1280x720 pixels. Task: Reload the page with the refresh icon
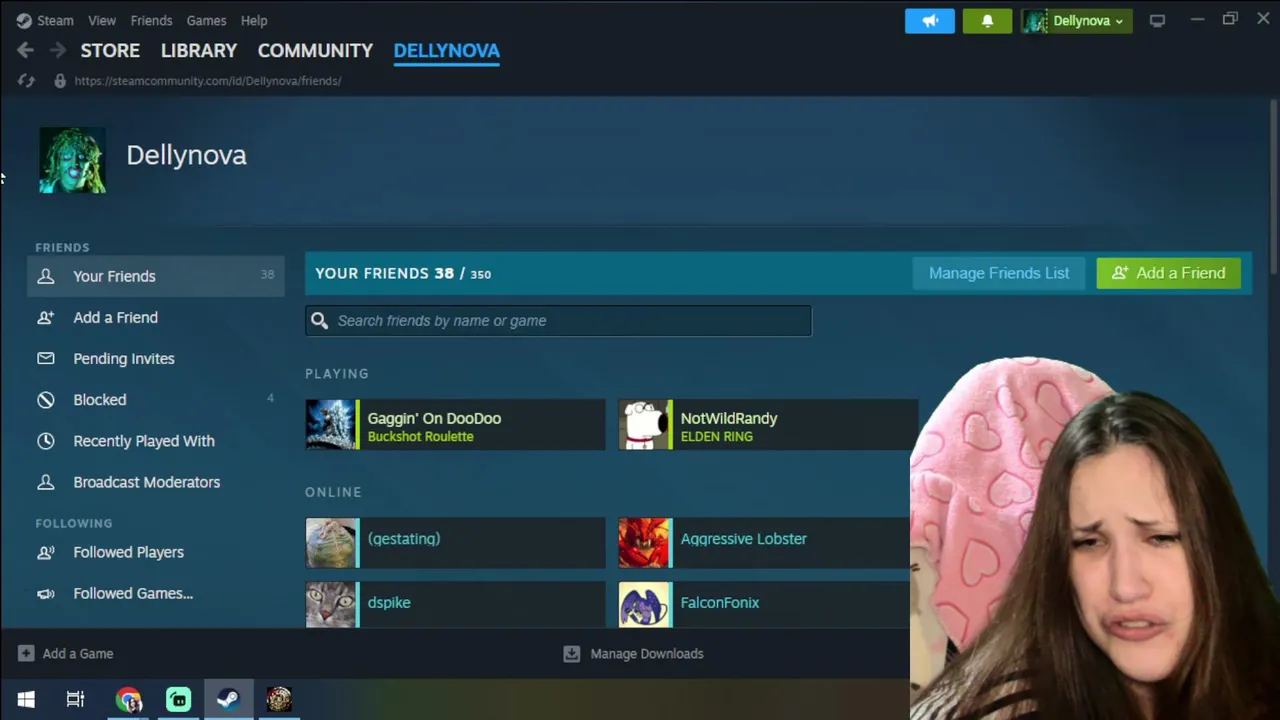point(26,81)
